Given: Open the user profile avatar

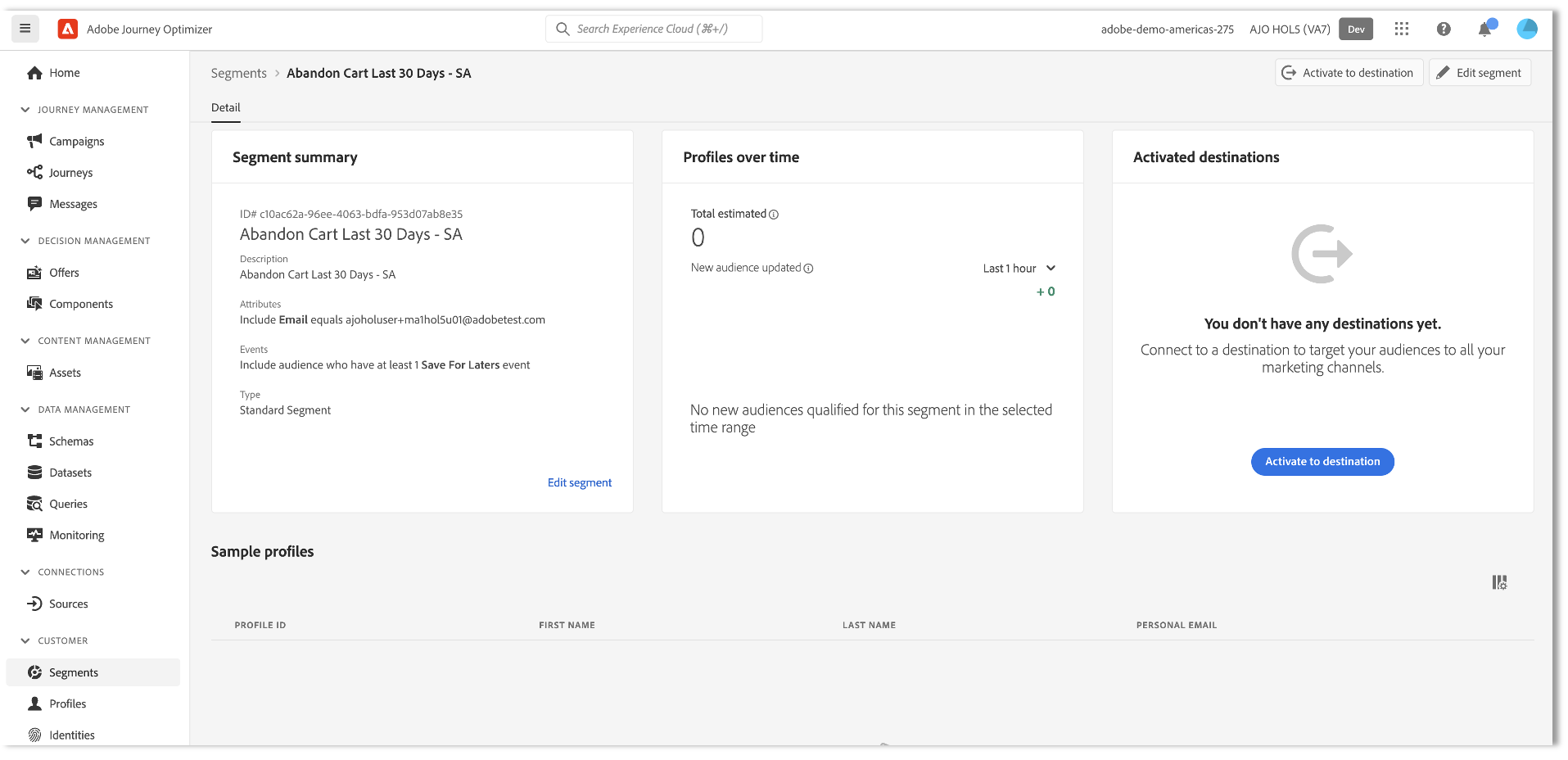Looking at the screenshot, I should pos(1527,29).
